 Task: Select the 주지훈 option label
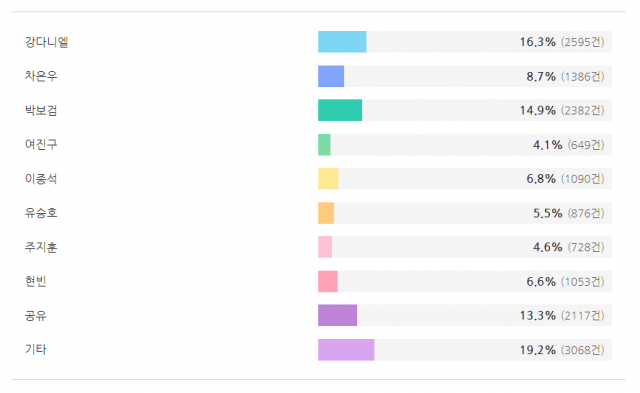41,247
